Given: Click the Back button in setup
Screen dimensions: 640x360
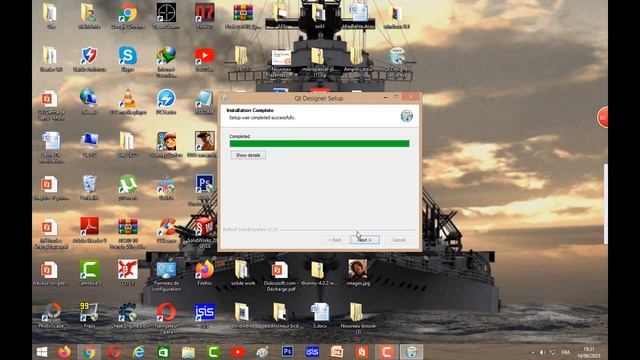Looking at the screenshot, I should [335, 240].
